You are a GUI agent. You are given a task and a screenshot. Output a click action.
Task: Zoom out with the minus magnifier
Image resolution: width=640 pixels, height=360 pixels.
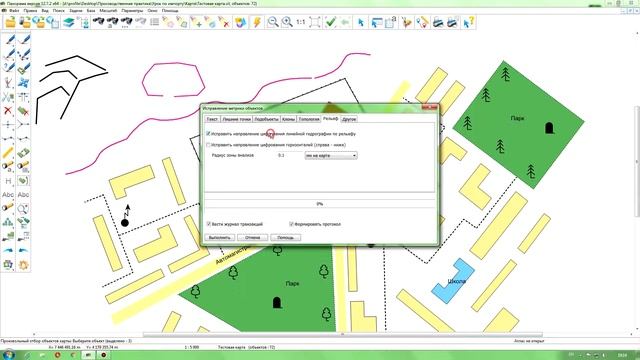(x=272, y=22)
